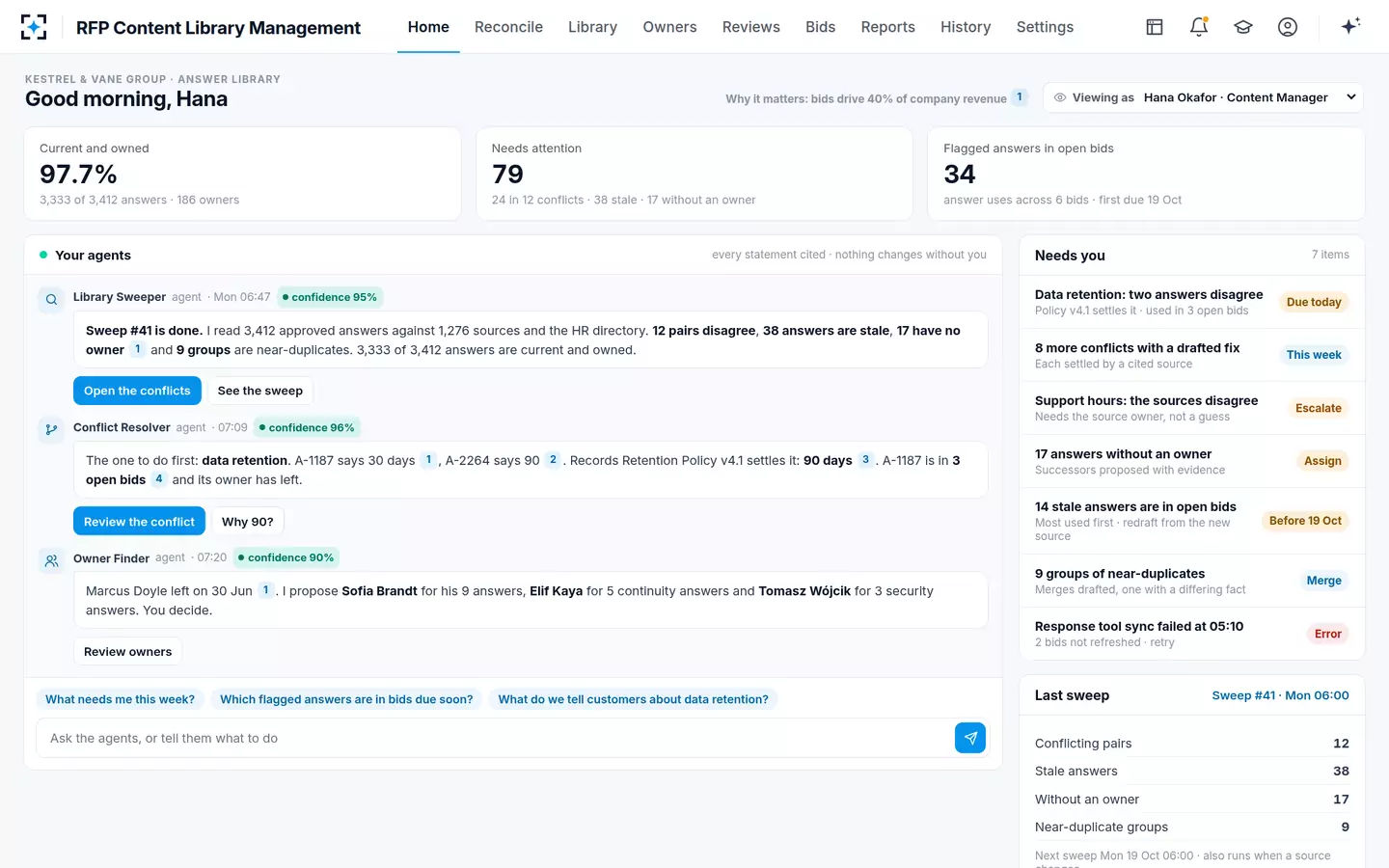Open the layout panel icon in header
1389x868 pixels.
[x=1155, y=27]
